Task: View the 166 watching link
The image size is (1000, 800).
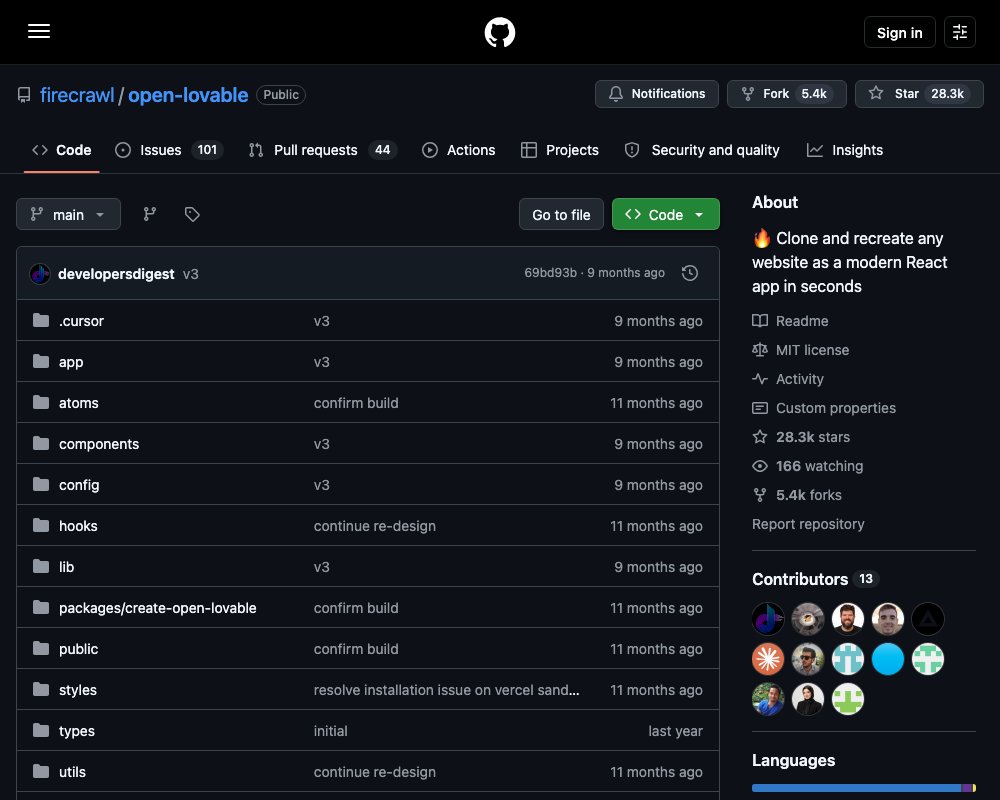Action: [x=807, y=466]
